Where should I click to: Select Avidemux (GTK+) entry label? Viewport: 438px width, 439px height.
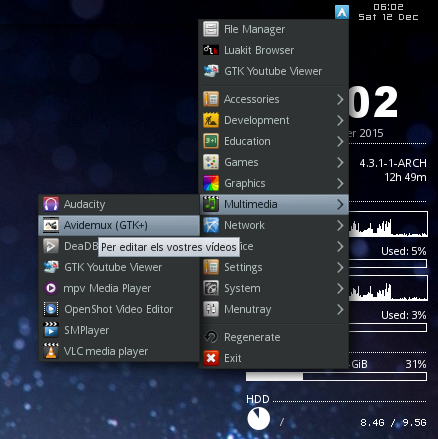[106, 225]
